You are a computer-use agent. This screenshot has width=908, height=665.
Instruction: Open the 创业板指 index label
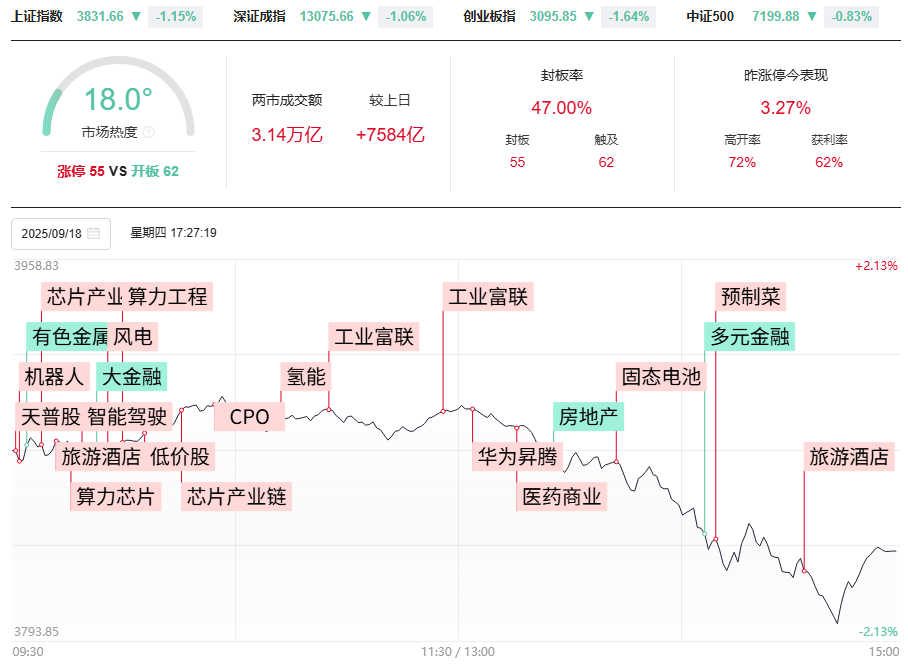[490, 17]
